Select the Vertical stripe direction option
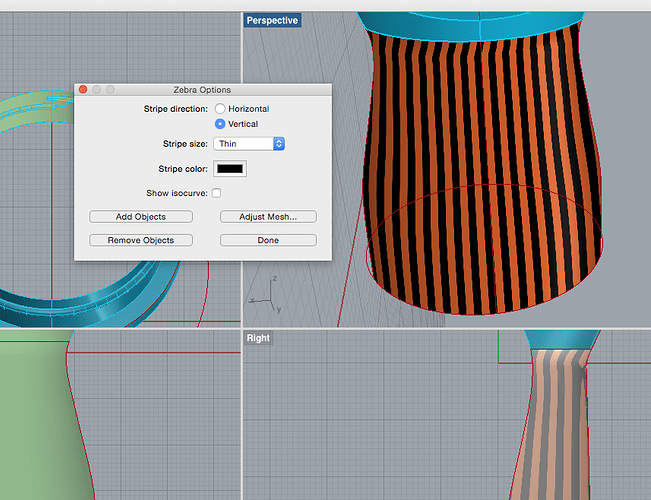 pyautogui.click(x=220, y=124)
